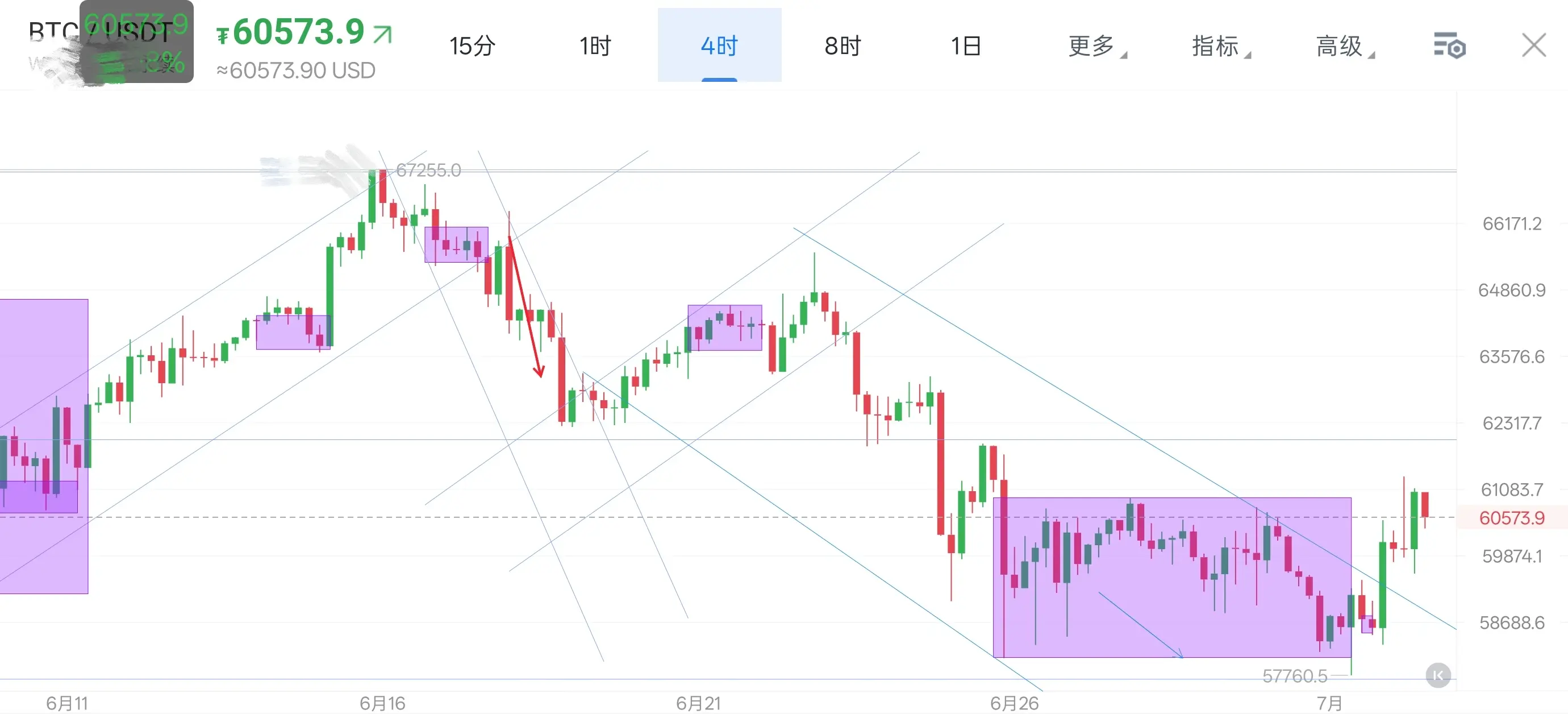This screenshot has width=1568, height=714.
Task: Choose the 1日 timeframe
Action: pos(965,45)
